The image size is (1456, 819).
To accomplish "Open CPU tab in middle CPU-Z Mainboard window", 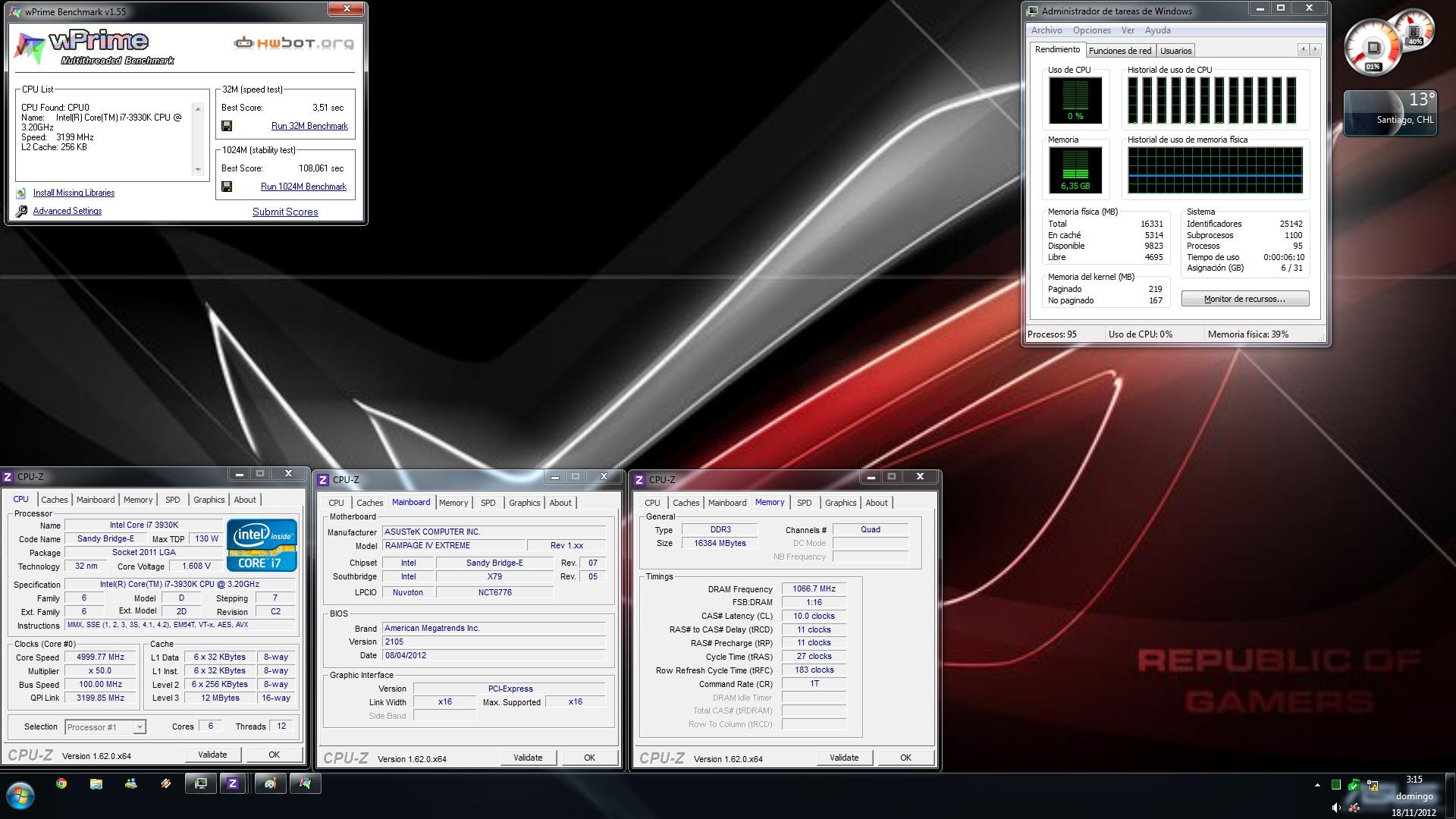I will tap(336, 503).
